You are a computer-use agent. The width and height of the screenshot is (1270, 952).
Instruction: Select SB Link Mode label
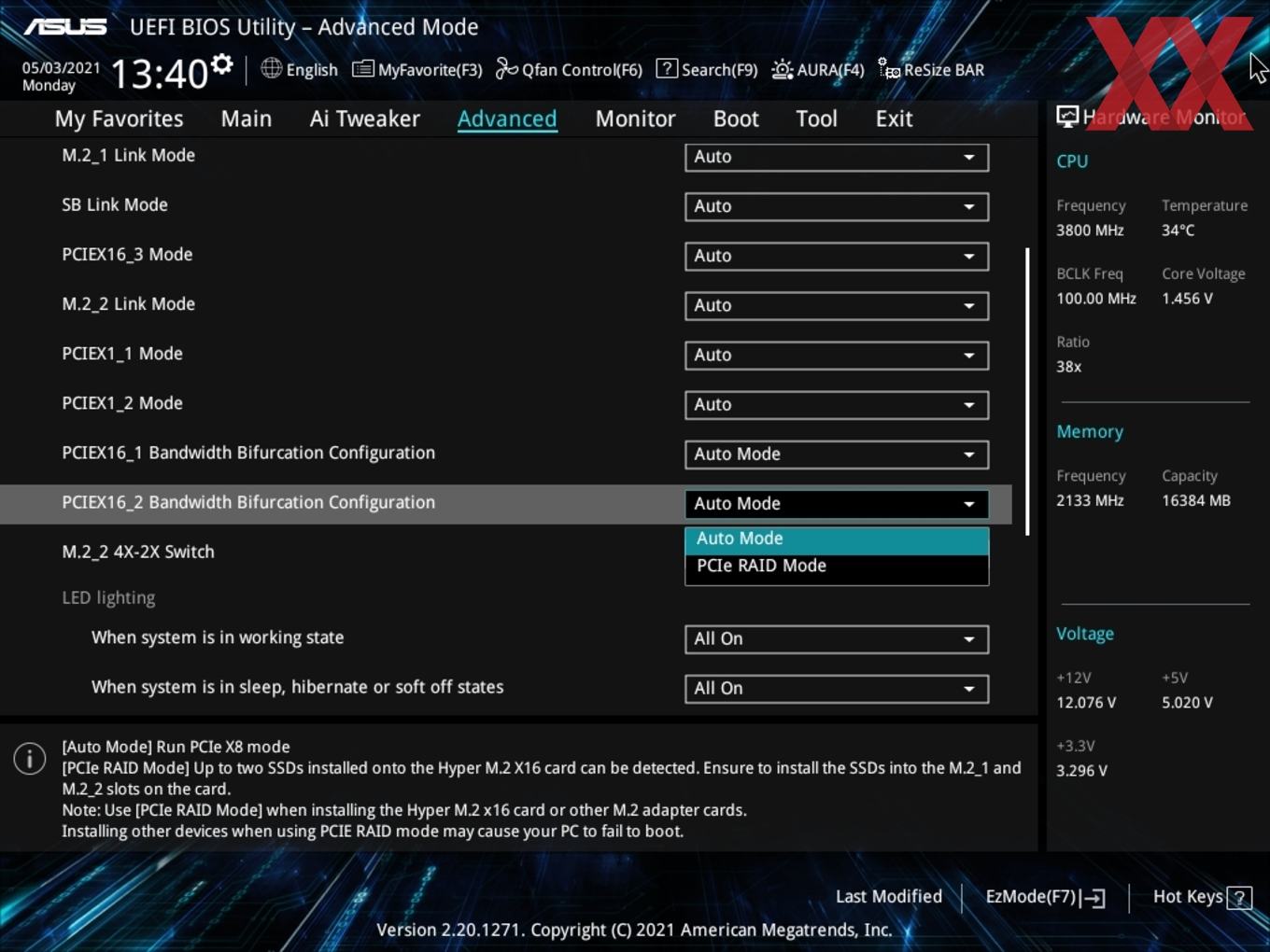click(x=115, y=204)
